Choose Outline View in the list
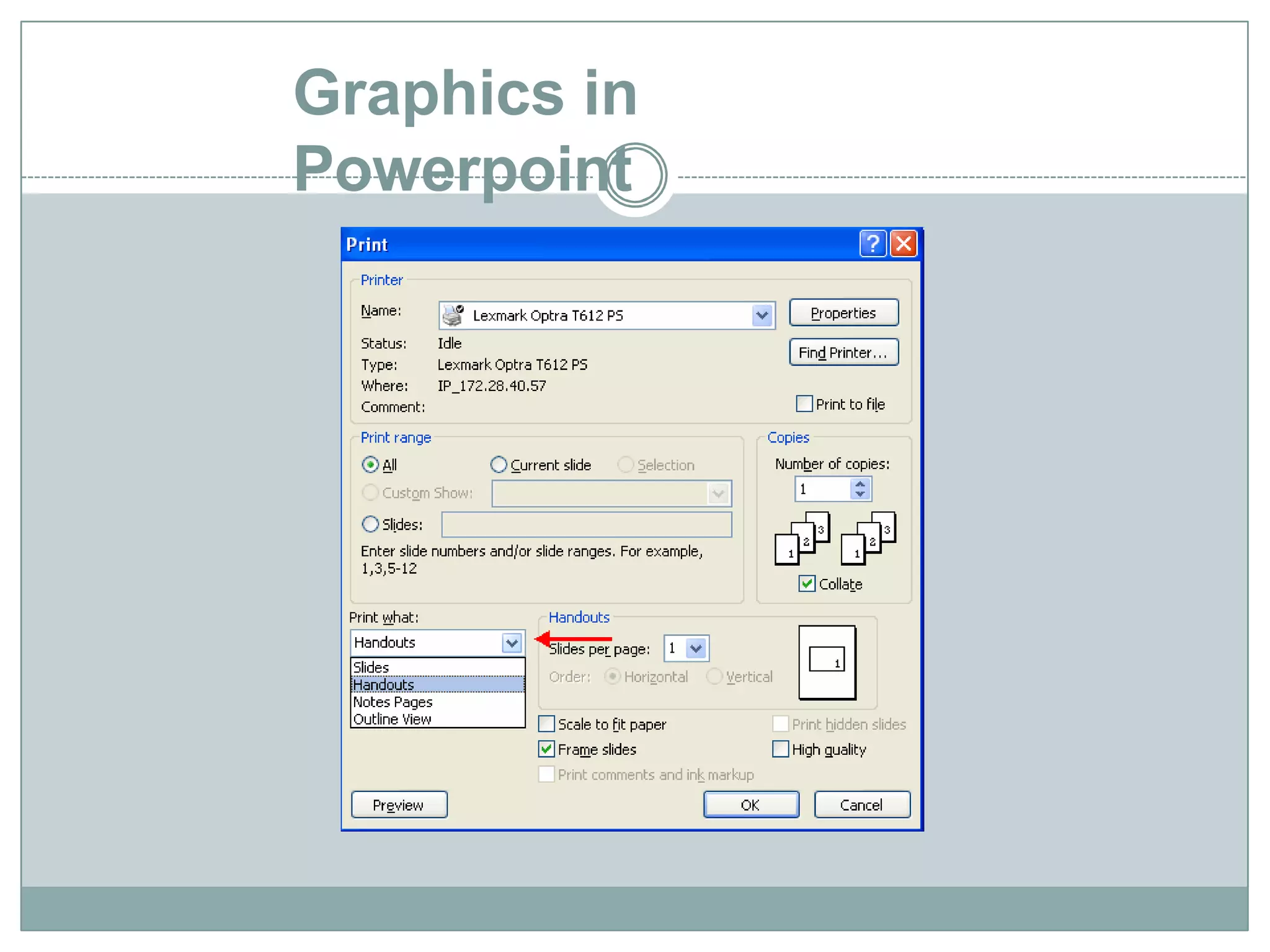Screen dimensions: 1270x952 pos(438,719)
